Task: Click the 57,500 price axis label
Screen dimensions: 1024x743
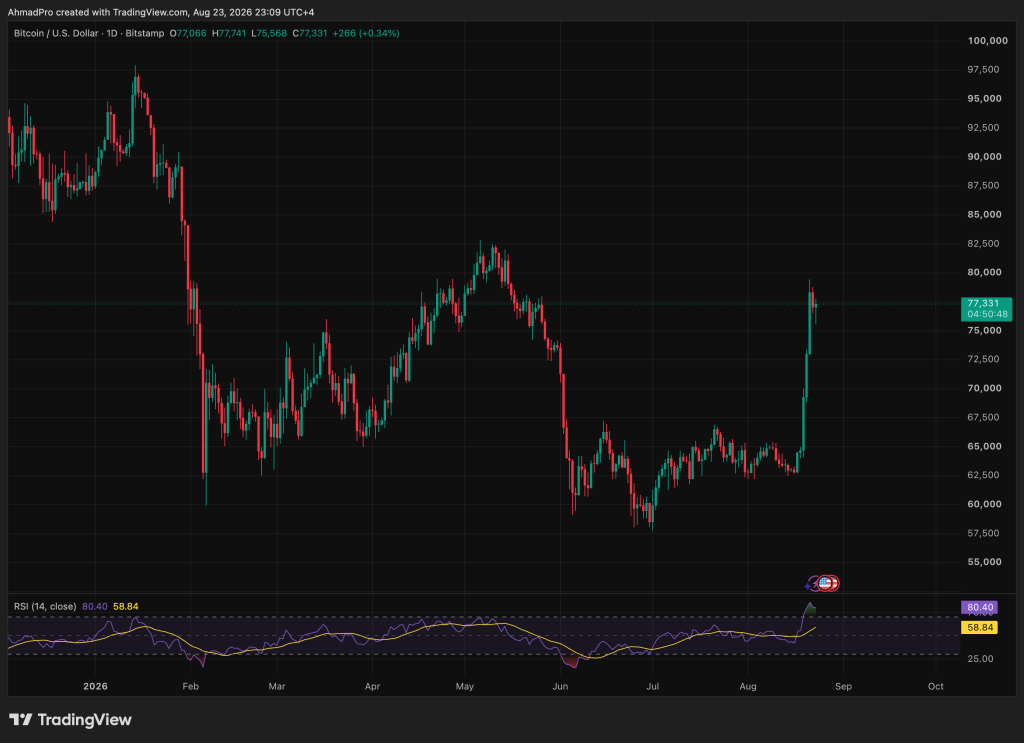Action: pyautogui.click(x=983, y=533)
